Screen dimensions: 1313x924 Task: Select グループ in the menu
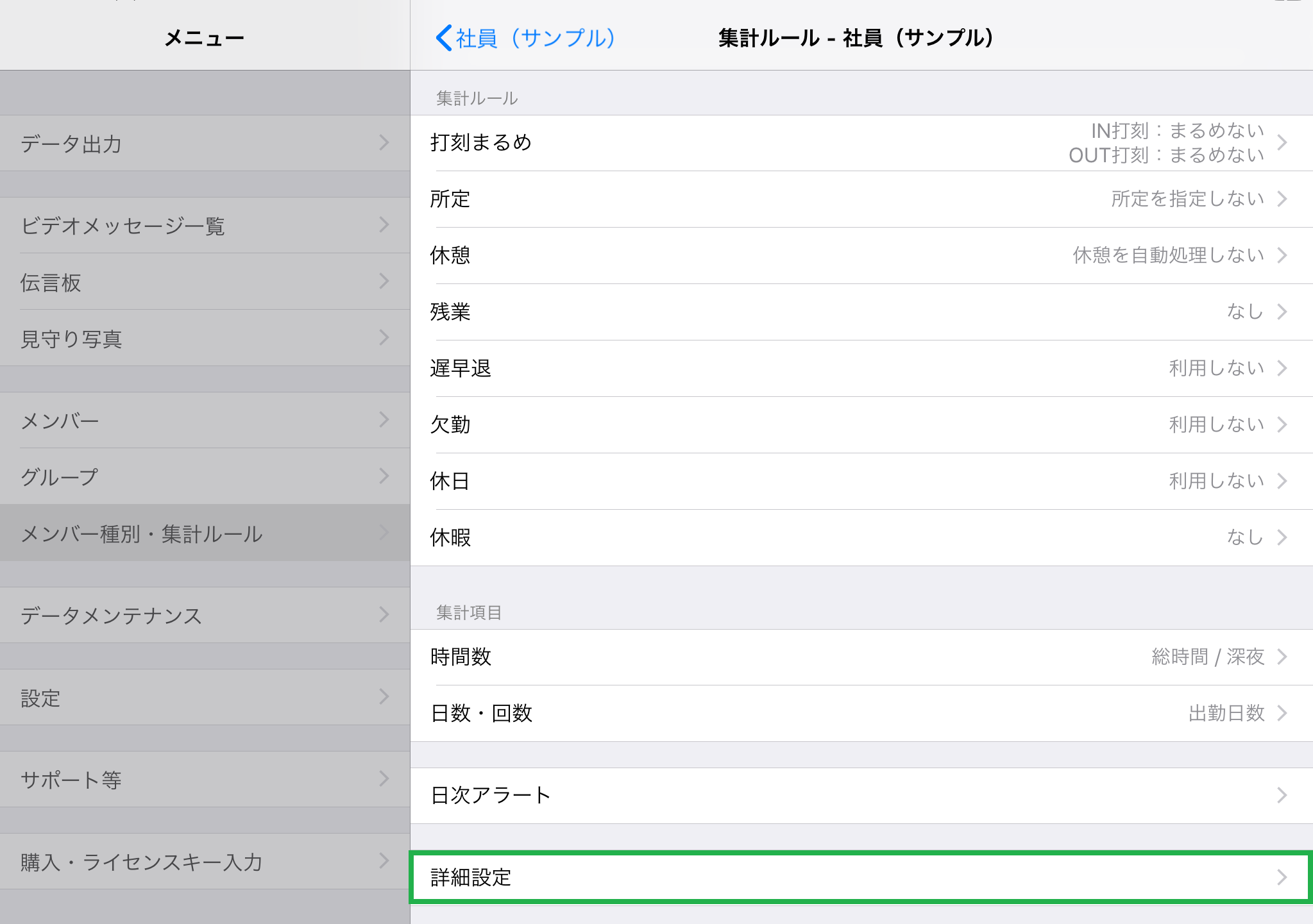(205, 476)
